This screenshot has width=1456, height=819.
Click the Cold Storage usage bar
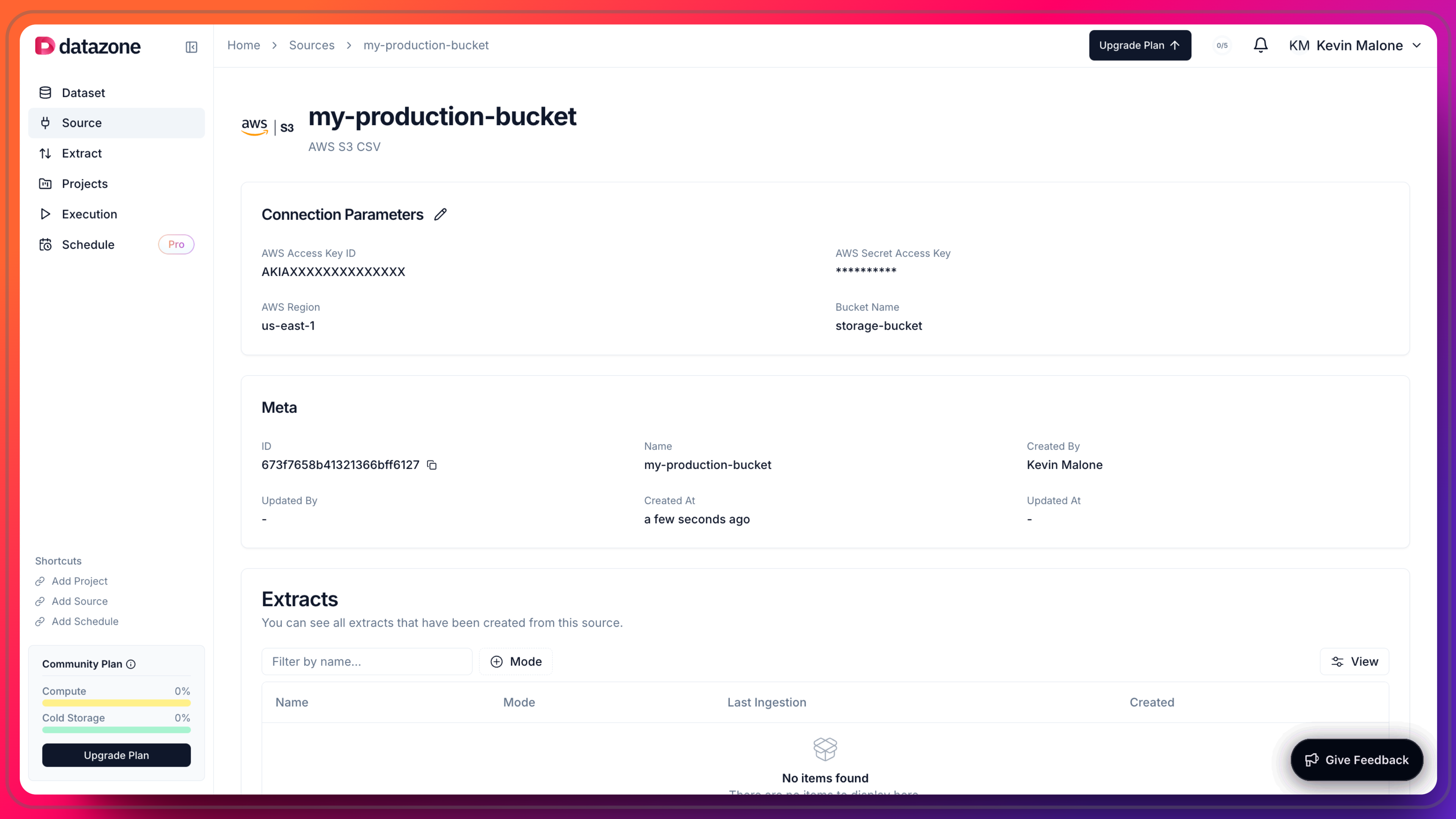pyautogui.click(x=116, y=730)
